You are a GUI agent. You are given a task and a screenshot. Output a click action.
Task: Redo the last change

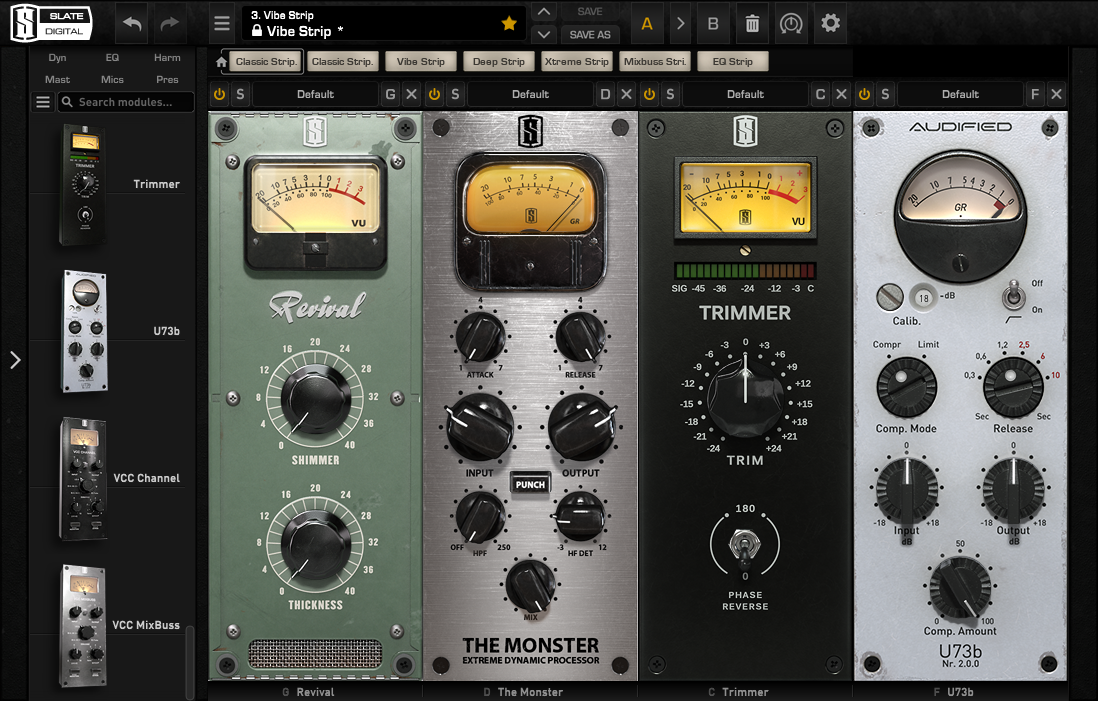pyautogui.click(x=169, y=23)
